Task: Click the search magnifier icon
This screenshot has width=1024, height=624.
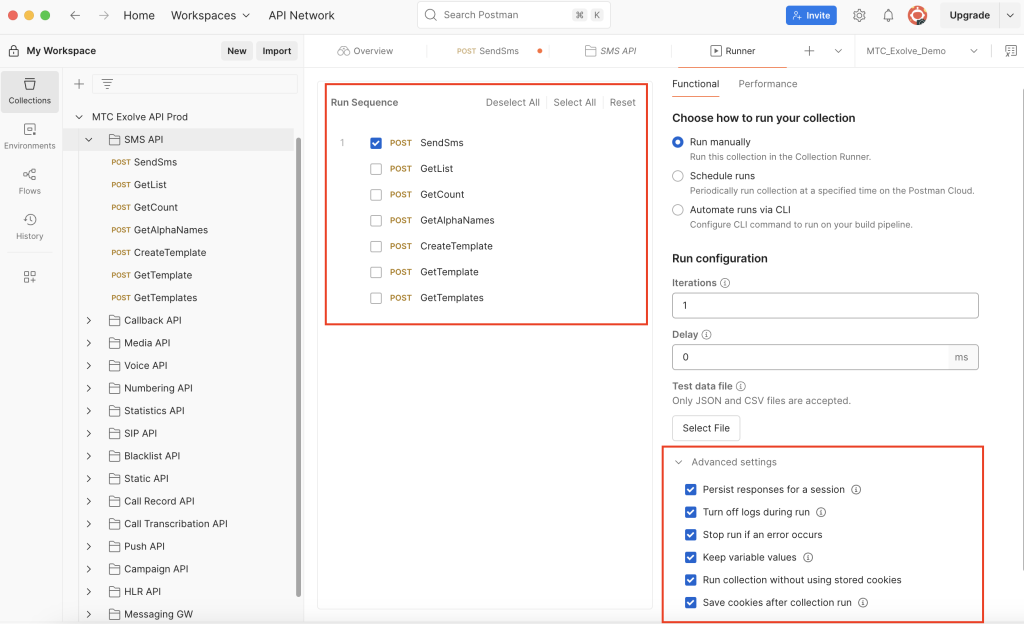Action: [x=430, y=15]
